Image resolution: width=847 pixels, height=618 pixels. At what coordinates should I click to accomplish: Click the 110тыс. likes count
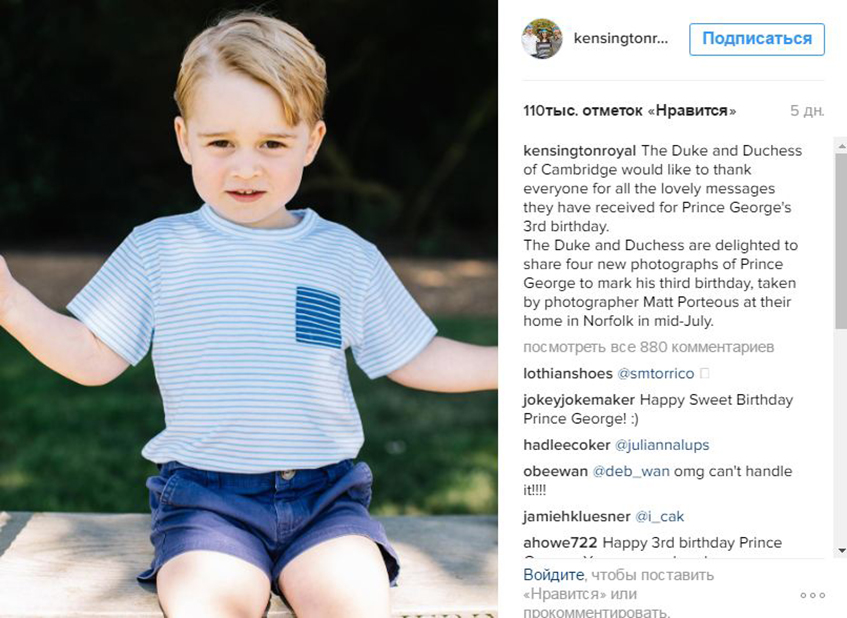(629, 111)
